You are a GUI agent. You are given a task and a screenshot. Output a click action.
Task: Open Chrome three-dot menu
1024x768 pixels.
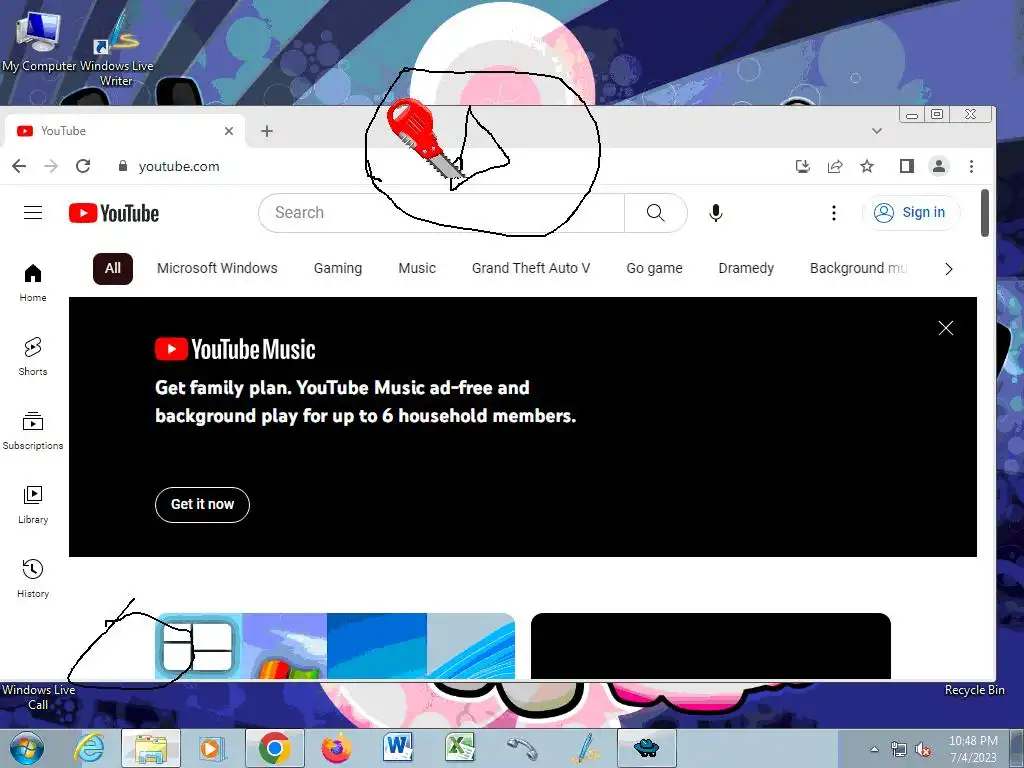click(x=971, y=166)
